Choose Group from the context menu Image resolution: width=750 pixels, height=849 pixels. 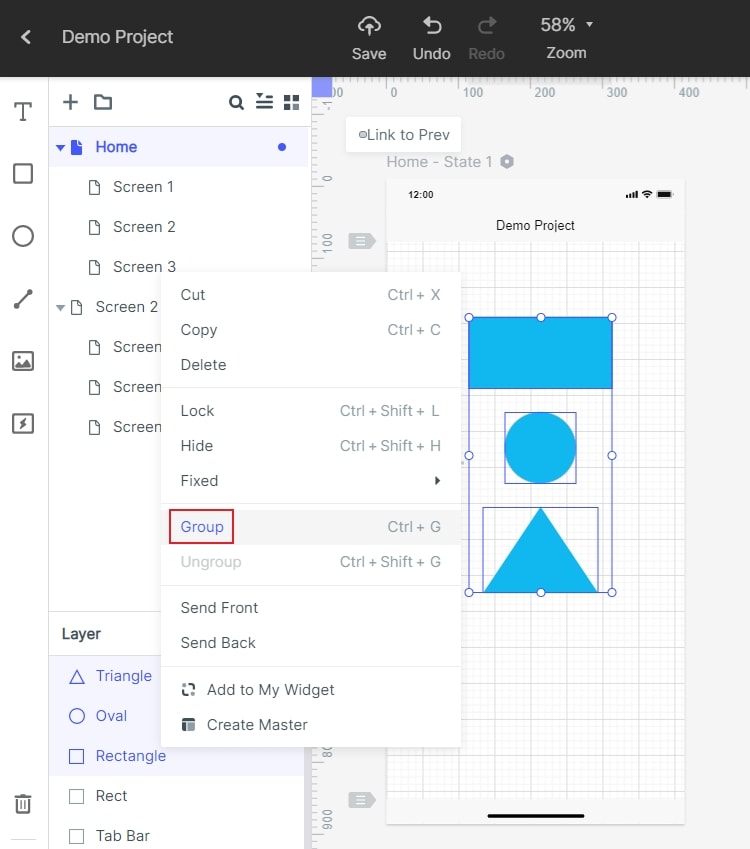pyautogui.click(x=311, y=527)
